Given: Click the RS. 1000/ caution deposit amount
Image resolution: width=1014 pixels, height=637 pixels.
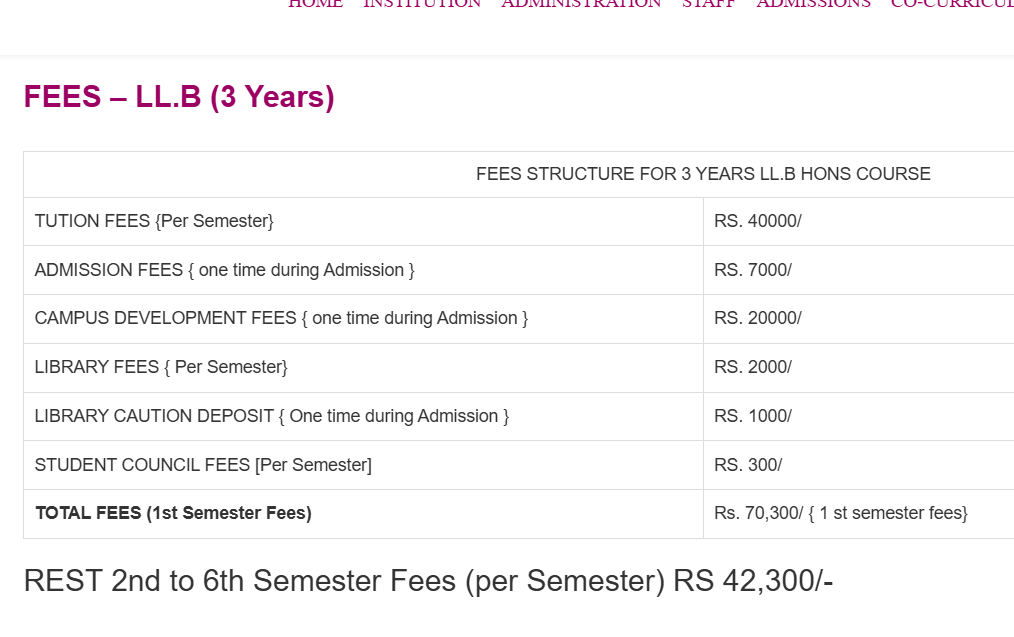Looking at the screenshot, I should [752, 416].
